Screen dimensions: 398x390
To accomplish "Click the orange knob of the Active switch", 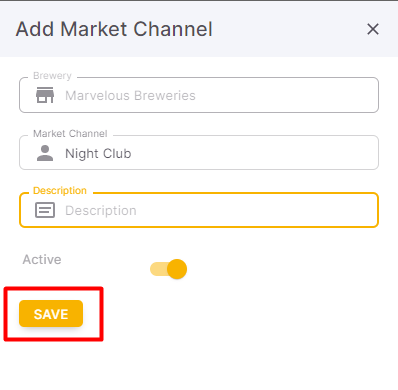I will click(x=177, y=269).
